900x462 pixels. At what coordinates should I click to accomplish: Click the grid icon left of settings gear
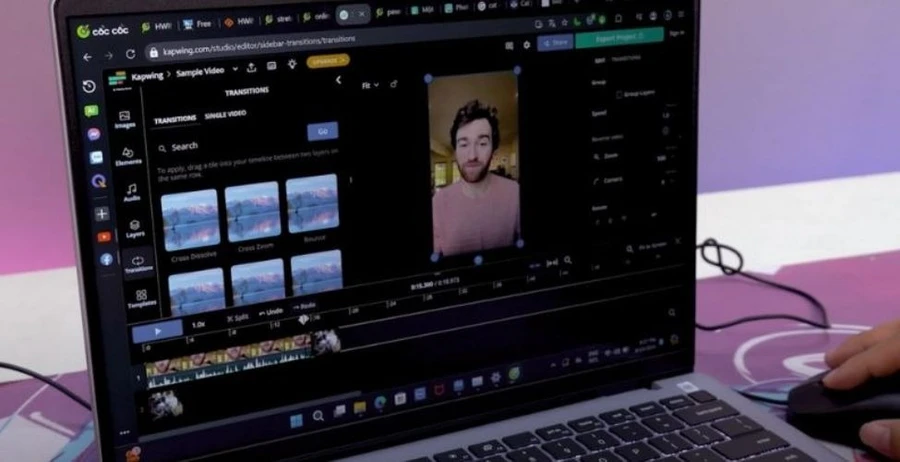point(509,46)
